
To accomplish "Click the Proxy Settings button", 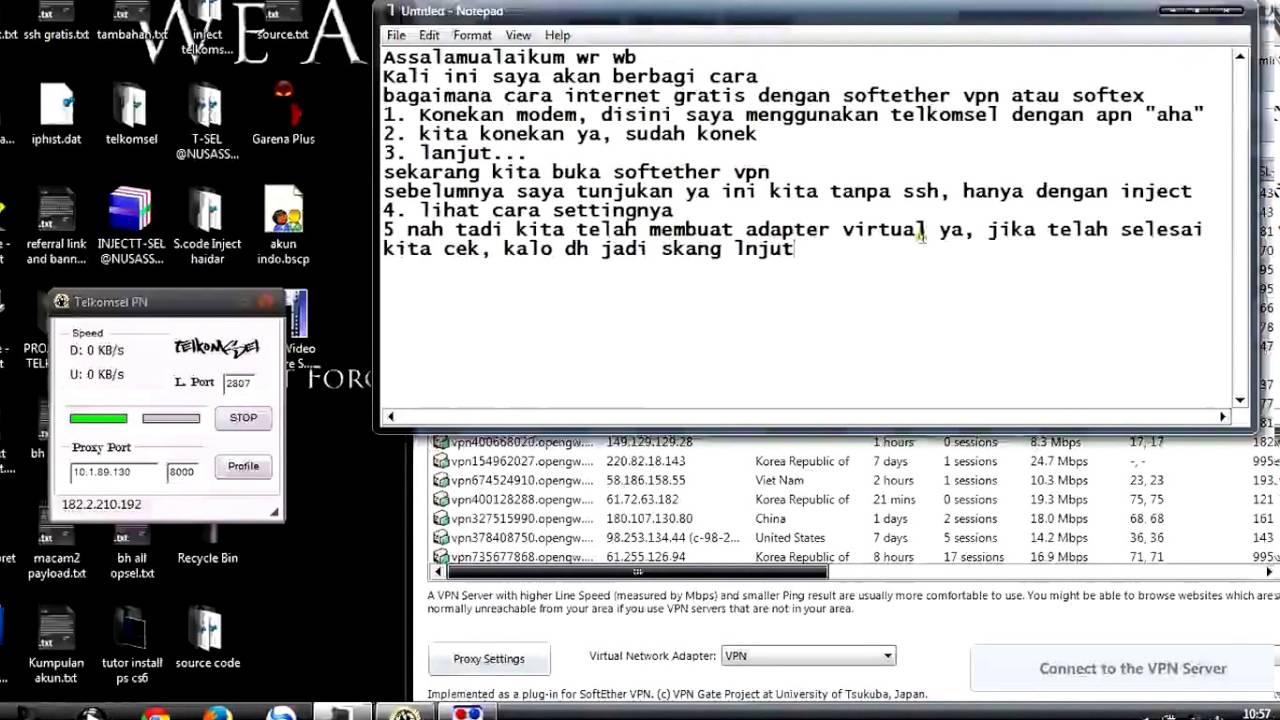I will (x=489, y=659).
